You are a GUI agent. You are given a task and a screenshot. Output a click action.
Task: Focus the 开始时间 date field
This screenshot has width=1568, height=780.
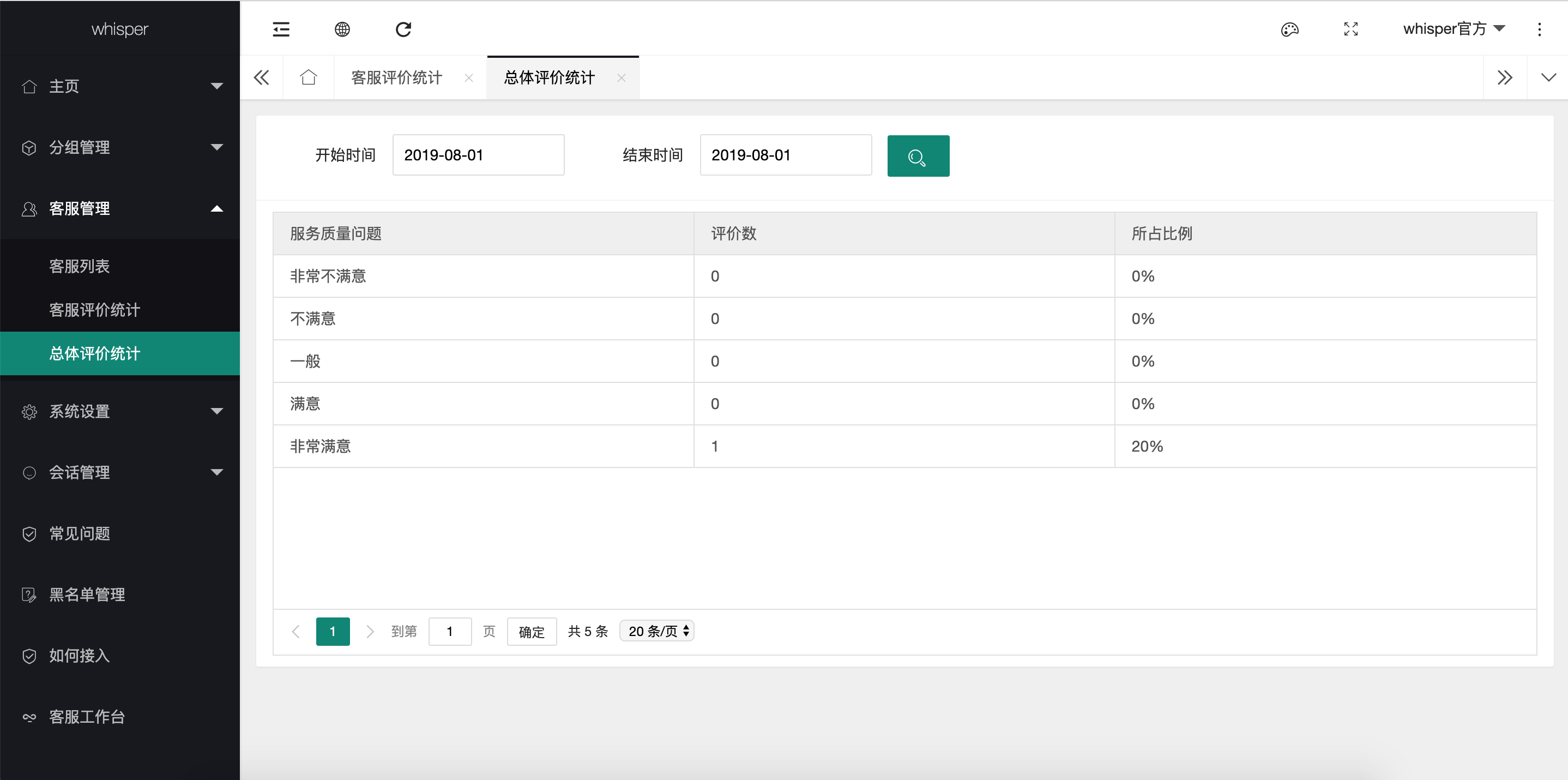(479, 155)
